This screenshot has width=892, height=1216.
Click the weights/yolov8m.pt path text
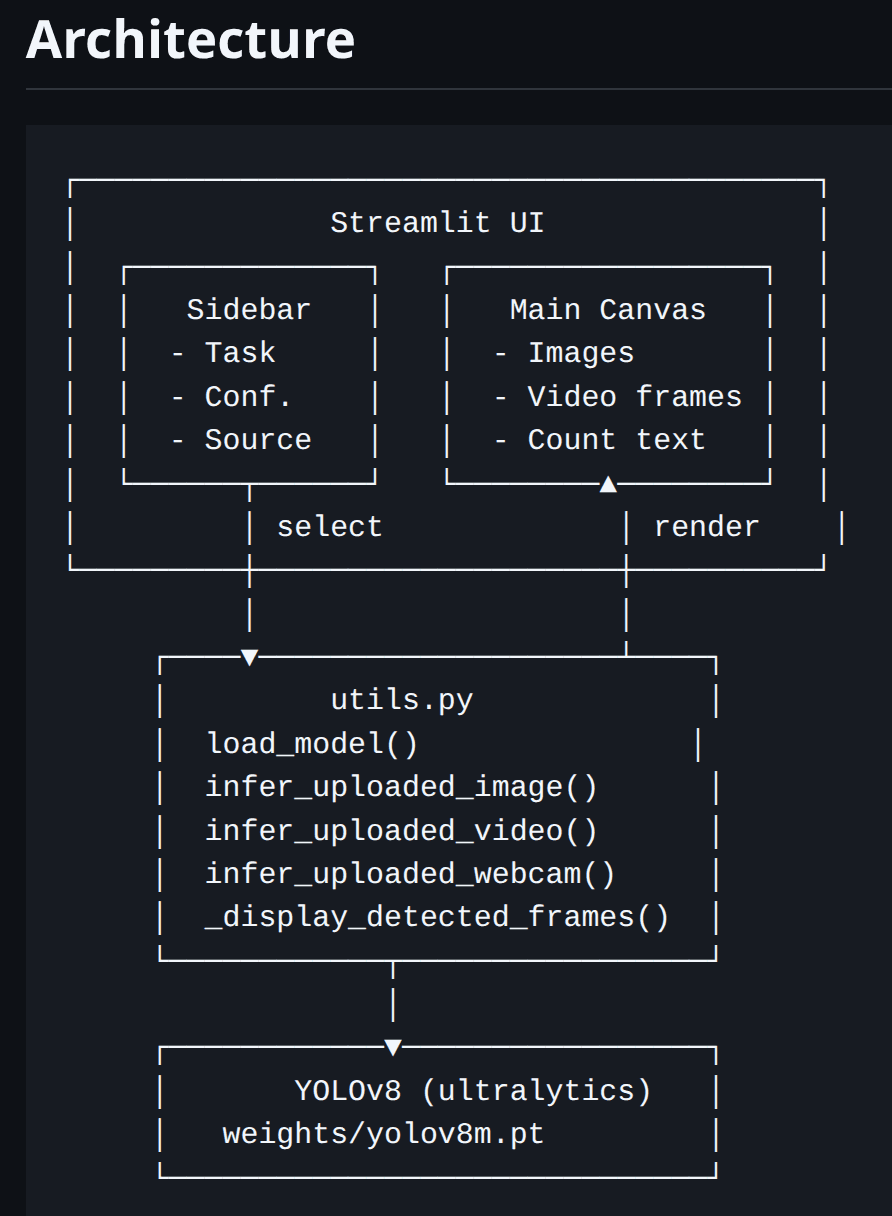click(383, 1135)
